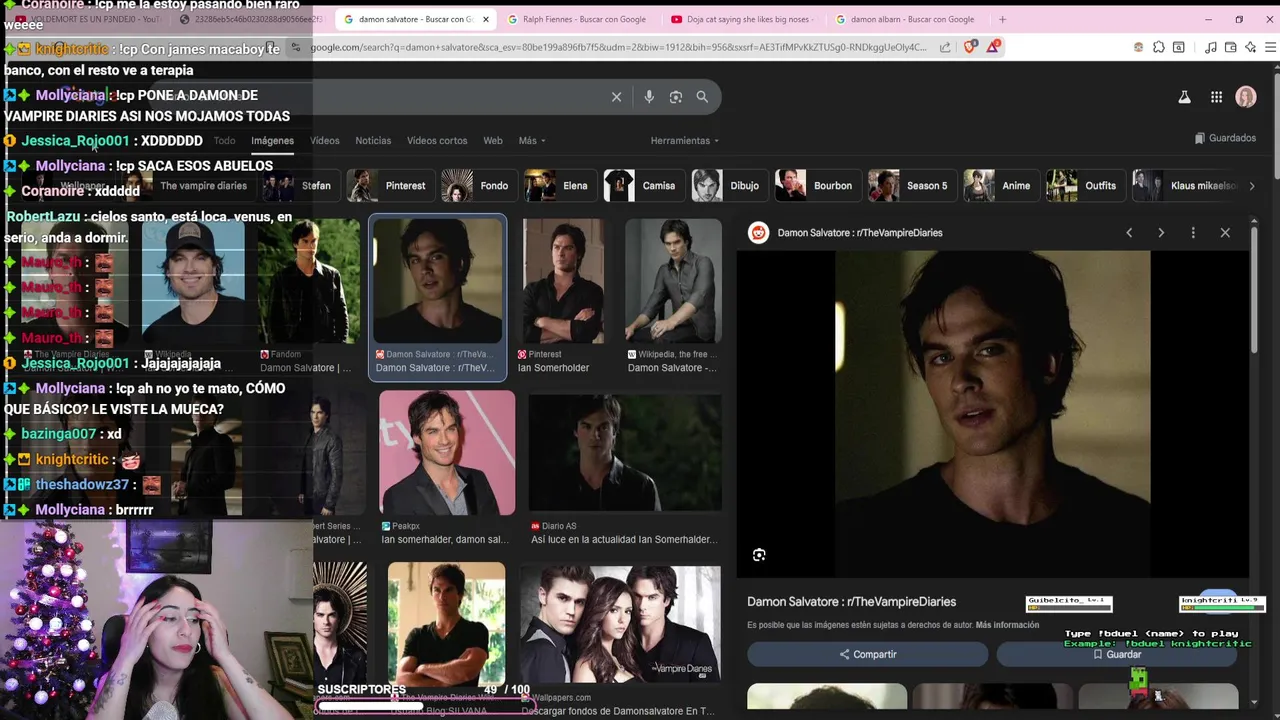Start voice search with the microphone icon
This screenshot has height=720, width=1280.
click(649, 97)
